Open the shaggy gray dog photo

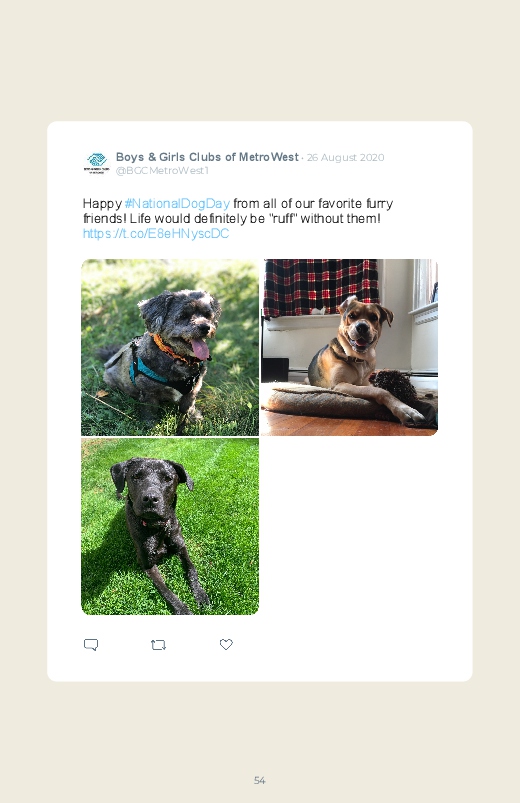coord(170,347)
